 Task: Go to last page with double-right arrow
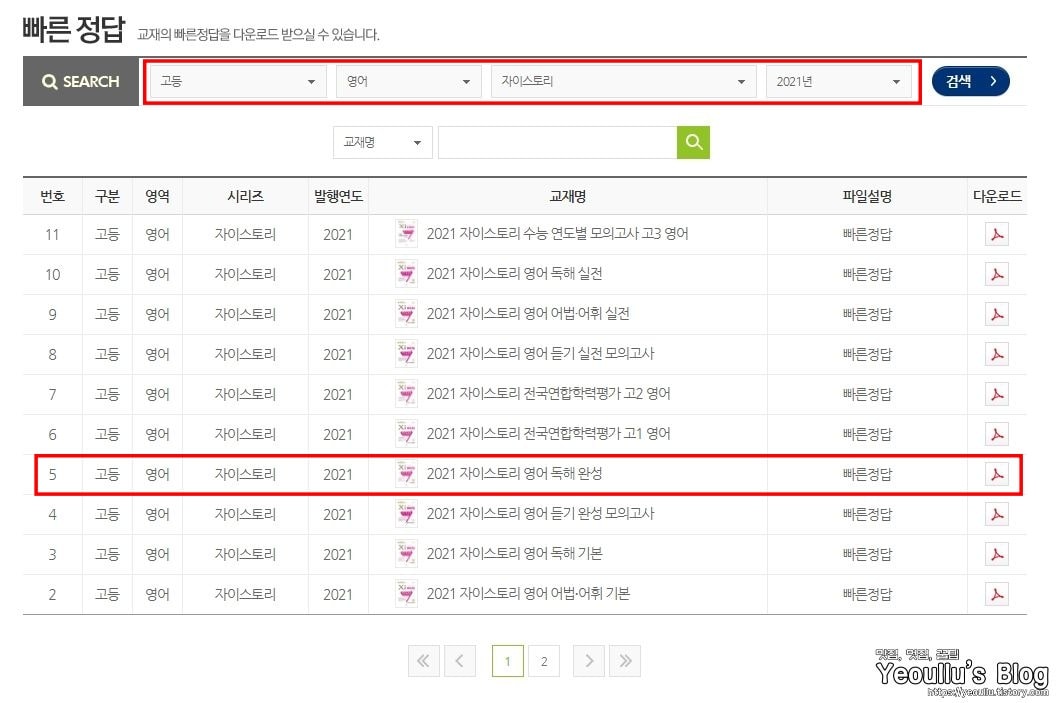pyautogui.click(x=625, y=661)
